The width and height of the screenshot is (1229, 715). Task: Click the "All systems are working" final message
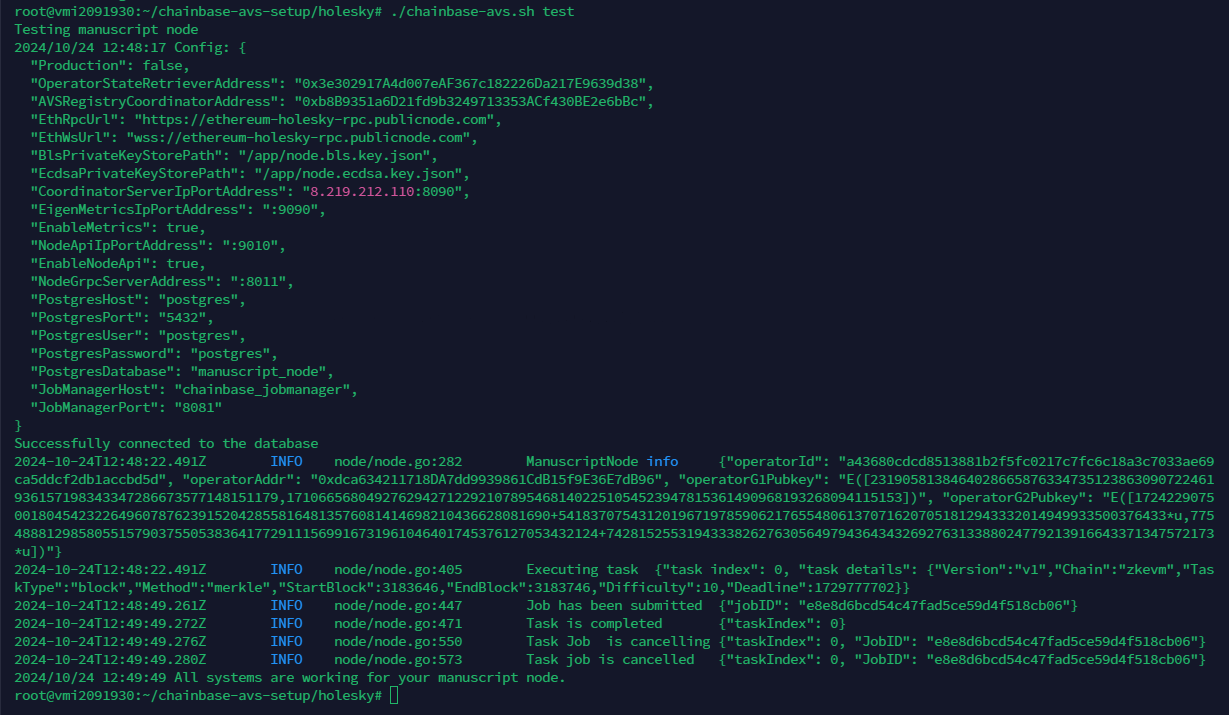click(370, 677)
